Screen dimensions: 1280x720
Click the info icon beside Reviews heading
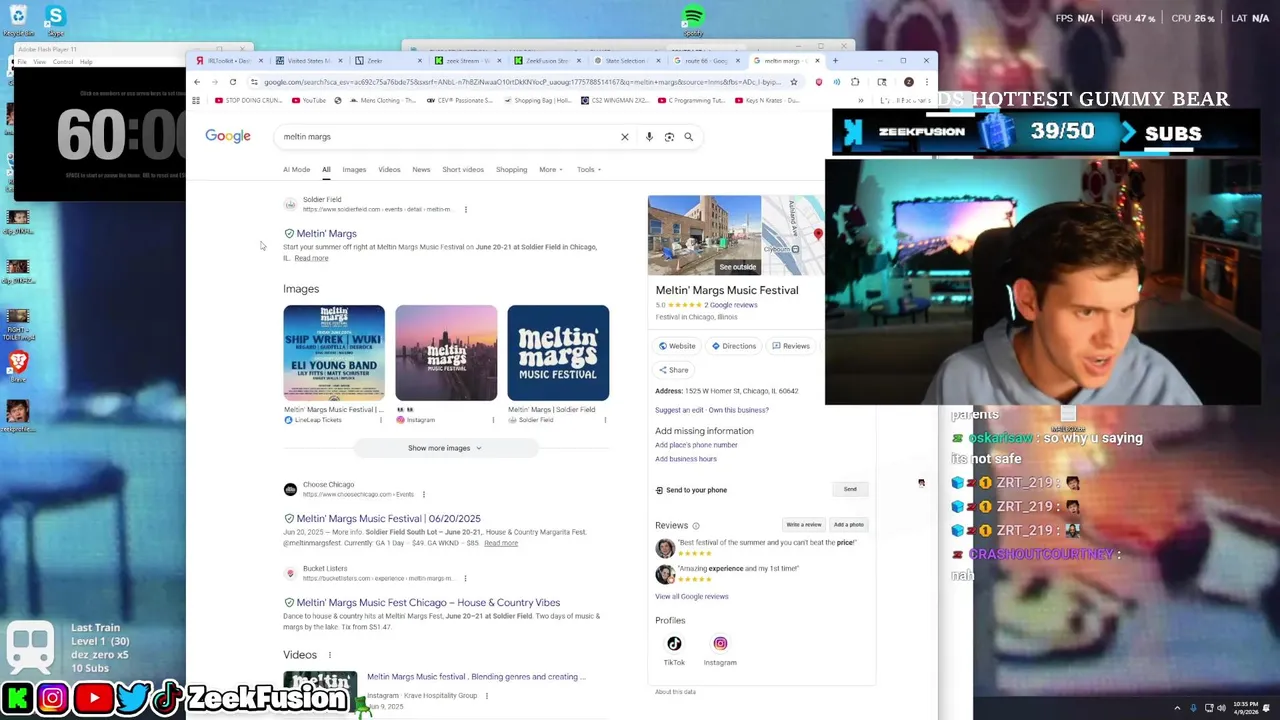point(696,526)
